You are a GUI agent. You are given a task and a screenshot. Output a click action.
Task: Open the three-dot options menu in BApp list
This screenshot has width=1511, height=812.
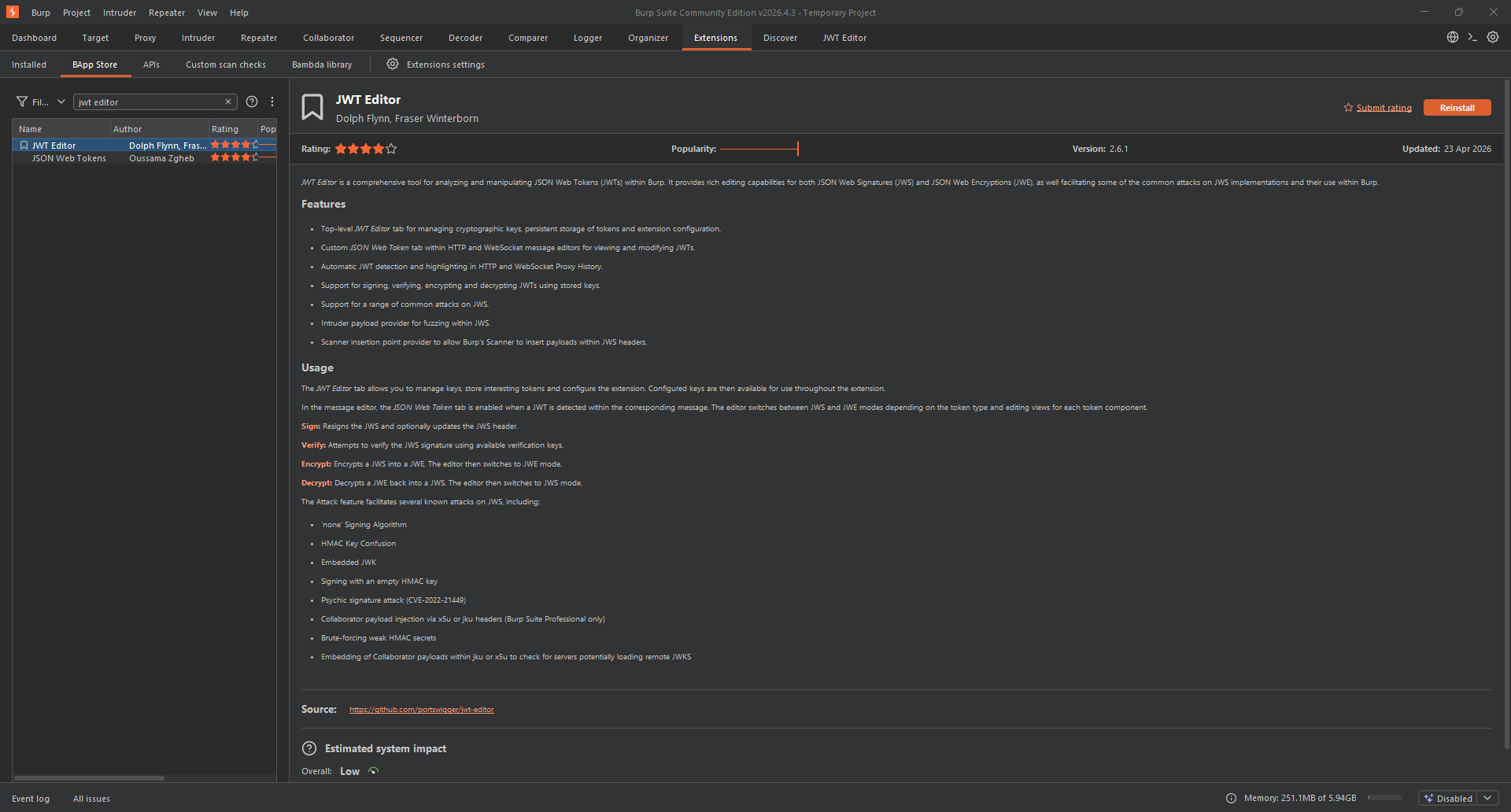(x=272, y=101)
